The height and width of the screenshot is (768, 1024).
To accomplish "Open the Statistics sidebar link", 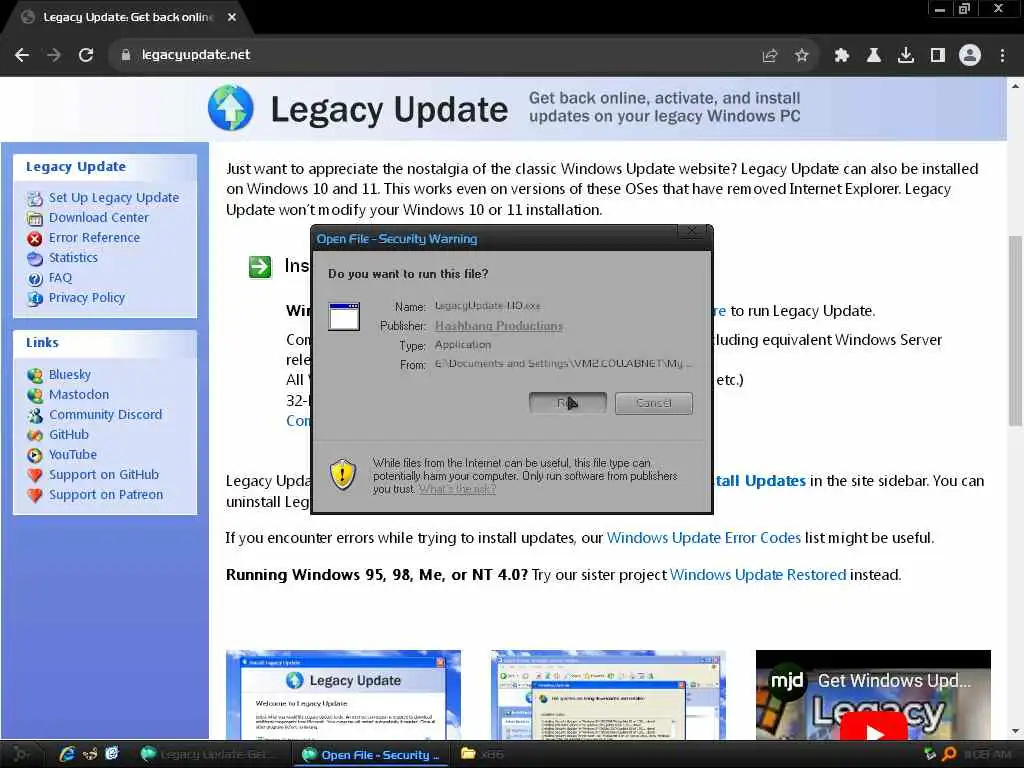I will (x=73, y=257).
